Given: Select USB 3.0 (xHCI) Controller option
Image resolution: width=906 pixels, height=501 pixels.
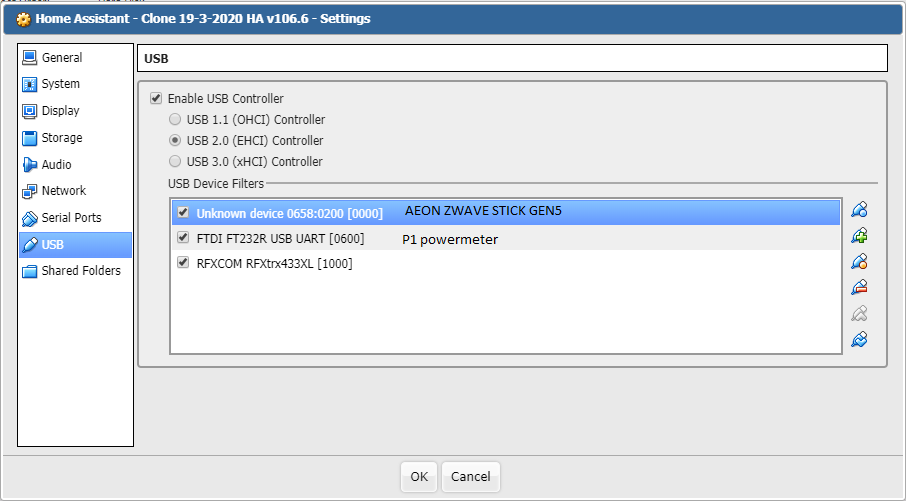Looking at the screenshot, I should [x=174, y=161].
